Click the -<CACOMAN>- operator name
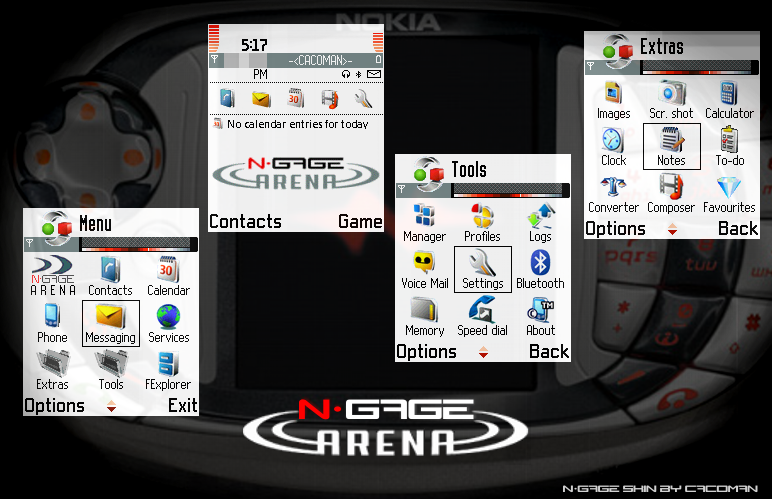 320,61
